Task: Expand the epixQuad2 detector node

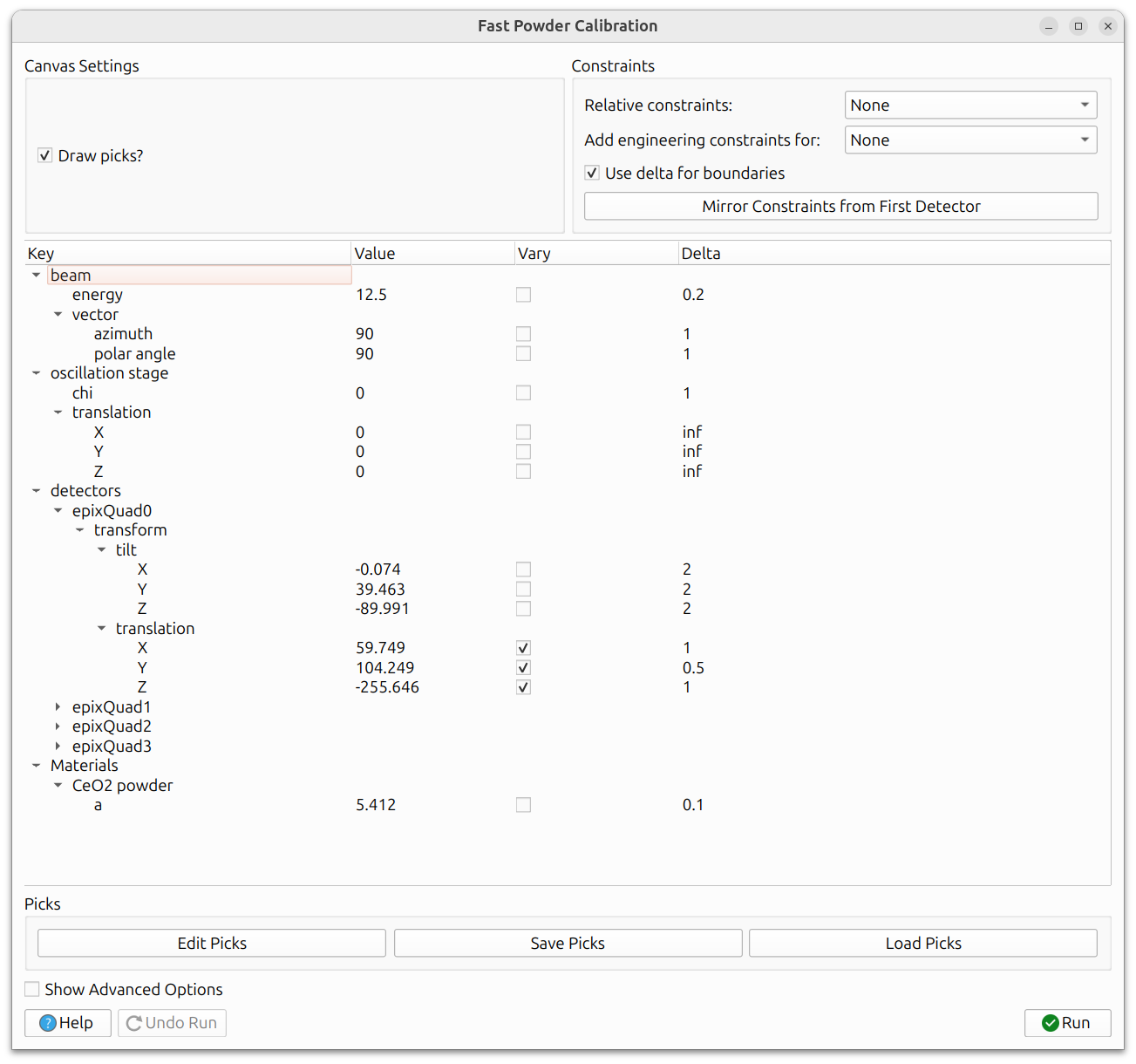Action: click(x=58, y=726)
